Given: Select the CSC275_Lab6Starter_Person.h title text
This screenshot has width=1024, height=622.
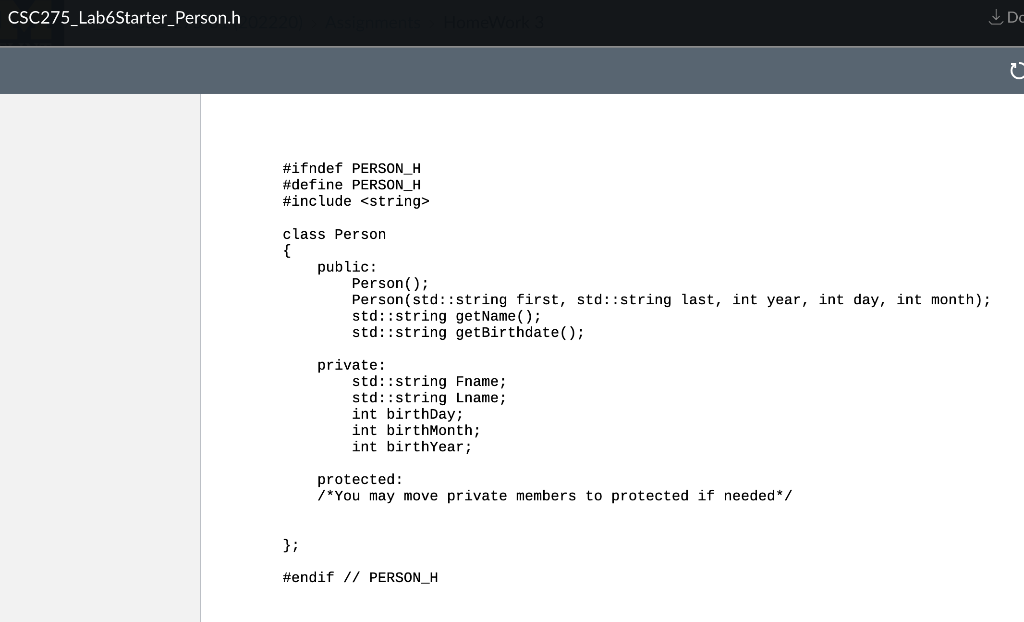Looking at the screenshot, I should [124, 17].
